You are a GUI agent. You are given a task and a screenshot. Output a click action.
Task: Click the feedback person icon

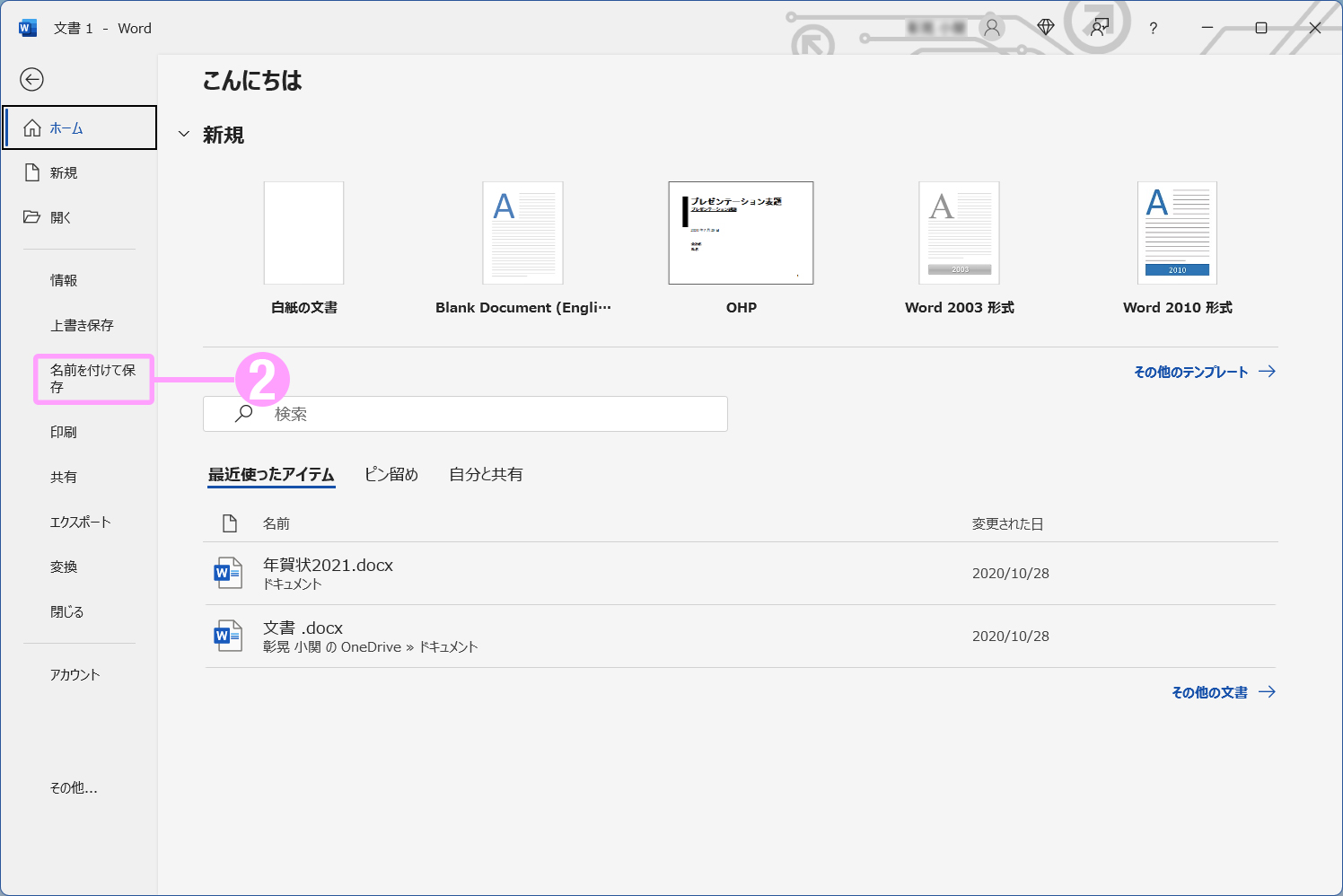[x=1100, y=28]
